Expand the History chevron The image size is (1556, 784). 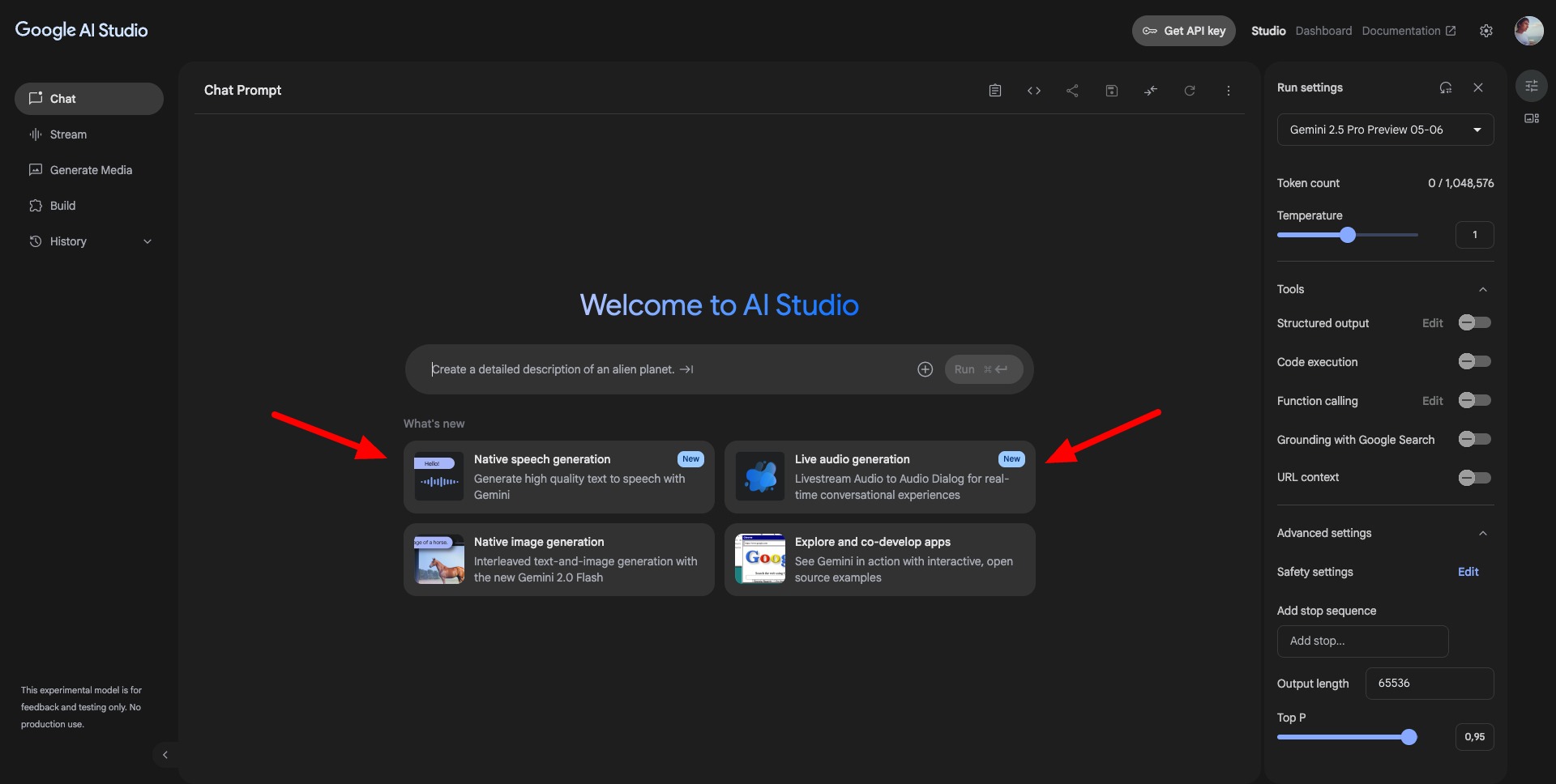click(x=147, y=241)
